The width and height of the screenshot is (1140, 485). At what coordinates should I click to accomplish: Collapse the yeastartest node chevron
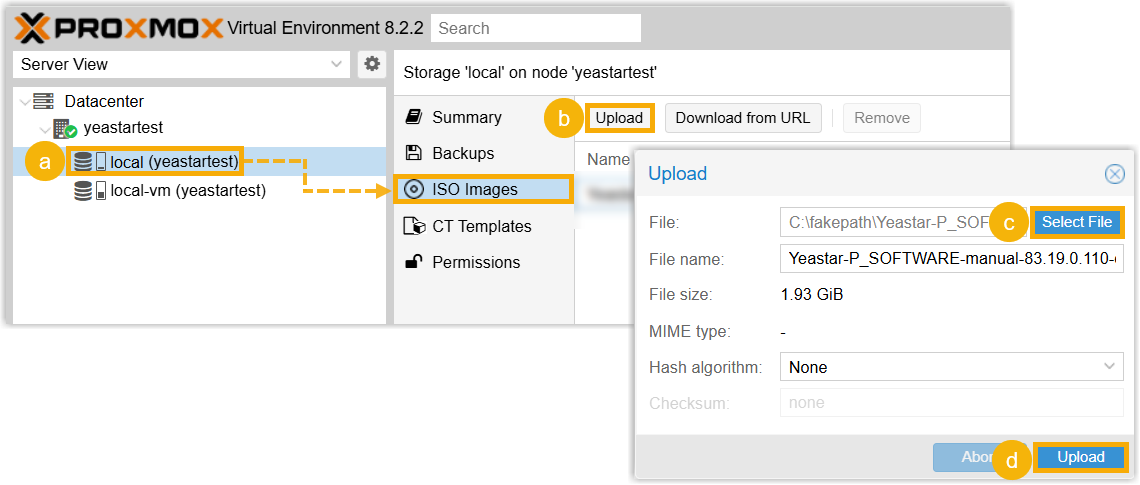tap(43, 129)
